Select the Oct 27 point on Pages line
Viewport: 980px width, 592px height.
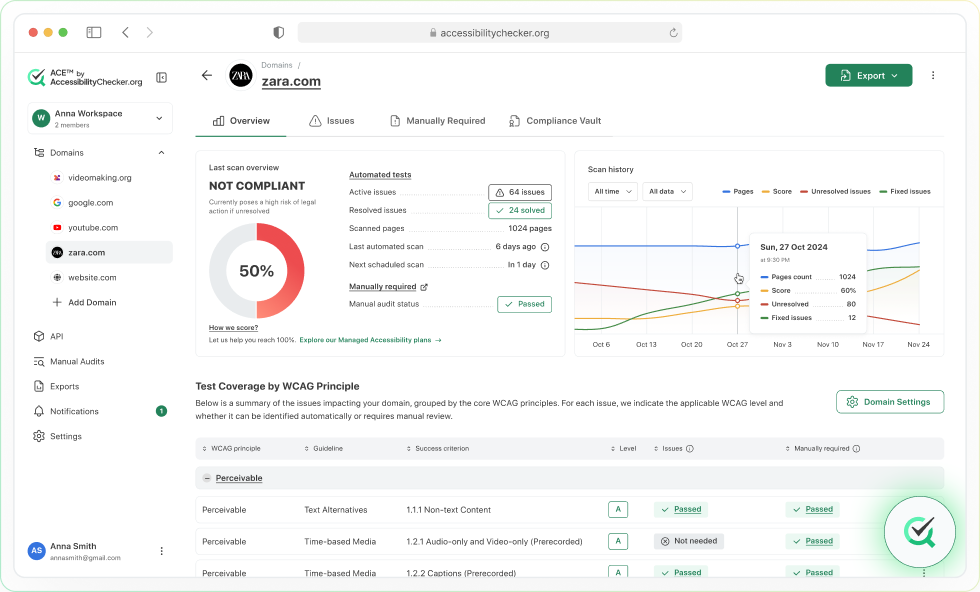[738, 246]
